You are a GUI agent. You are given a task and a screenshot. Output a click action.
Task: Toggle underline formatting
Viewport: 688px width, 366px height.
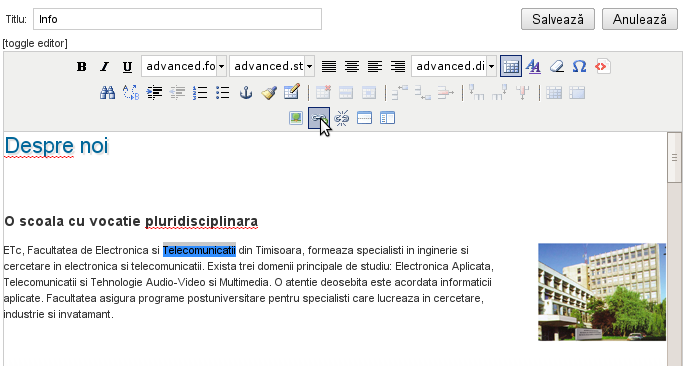pos(127,66)
